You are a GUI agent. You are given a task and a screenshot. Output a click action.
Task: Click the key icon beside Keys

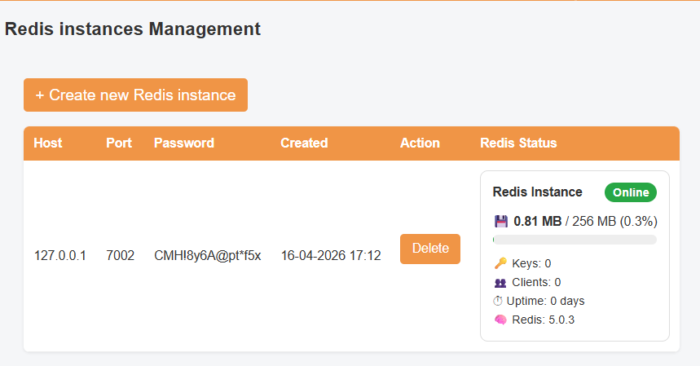click(x=500, y=263)
